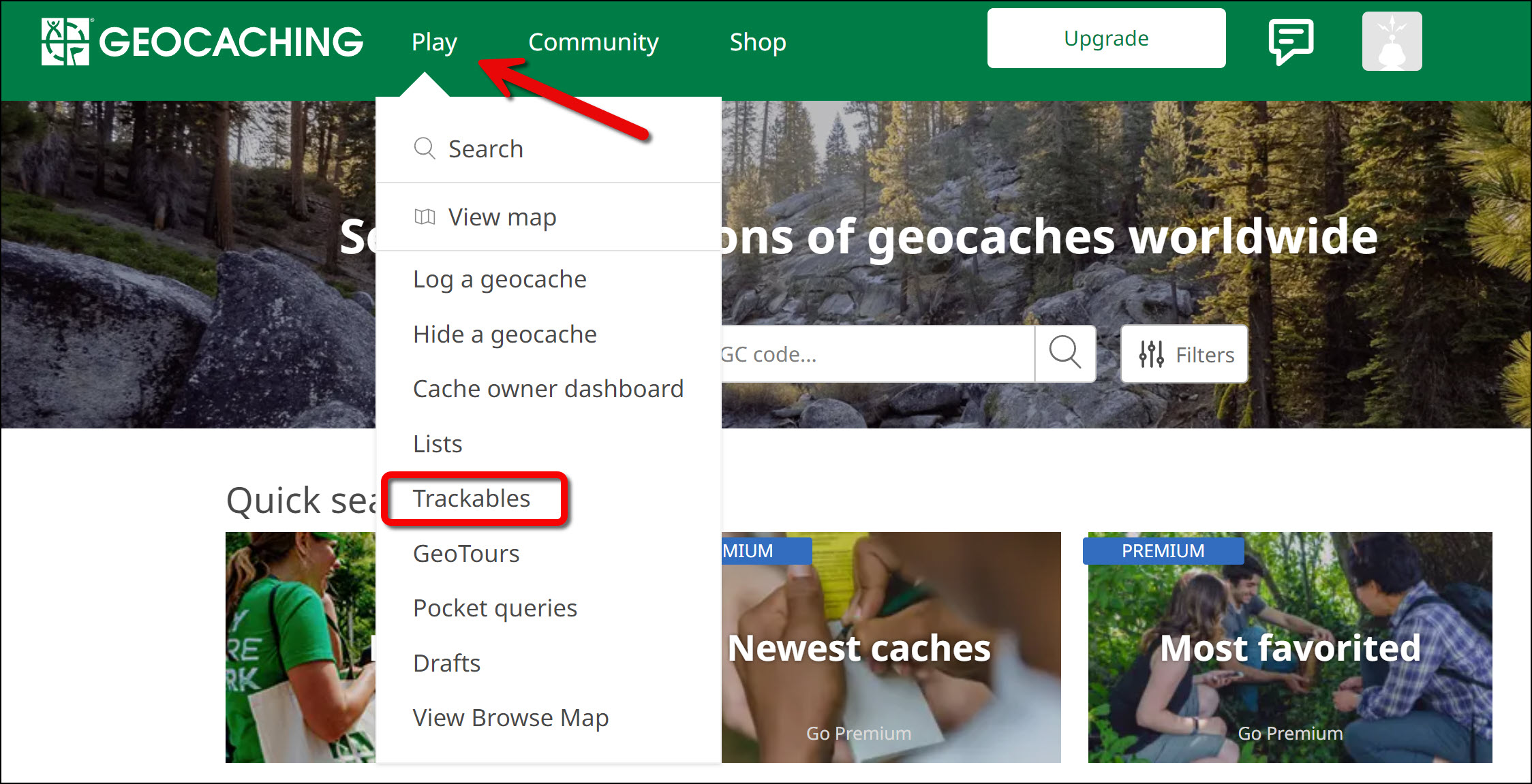Click the map icon beside View map
The height and width of the screenshot is (784, 1532).
coord(425,217)
